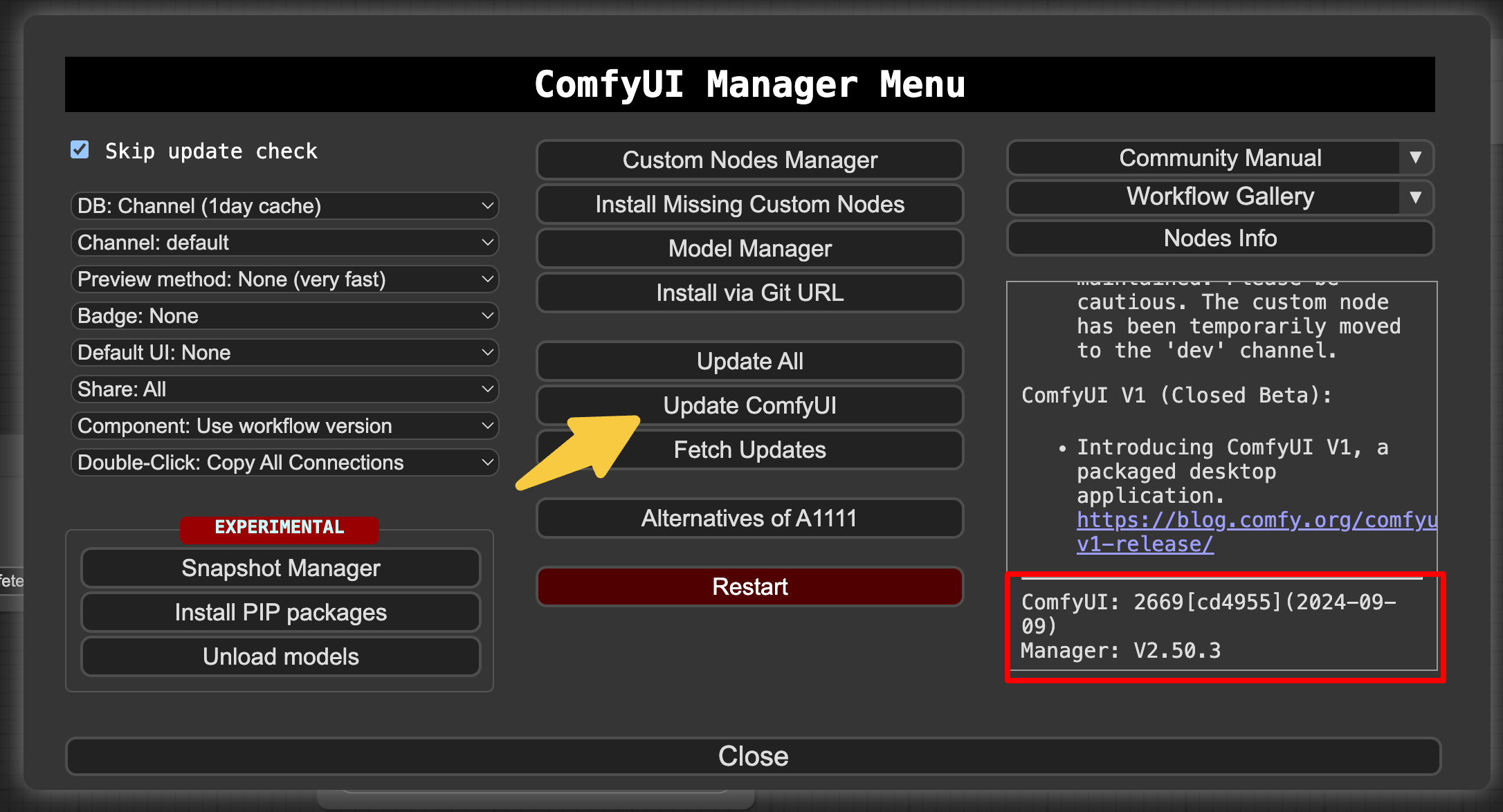
Task: Expand the Channel default dropdown
Action: [284, 243]
